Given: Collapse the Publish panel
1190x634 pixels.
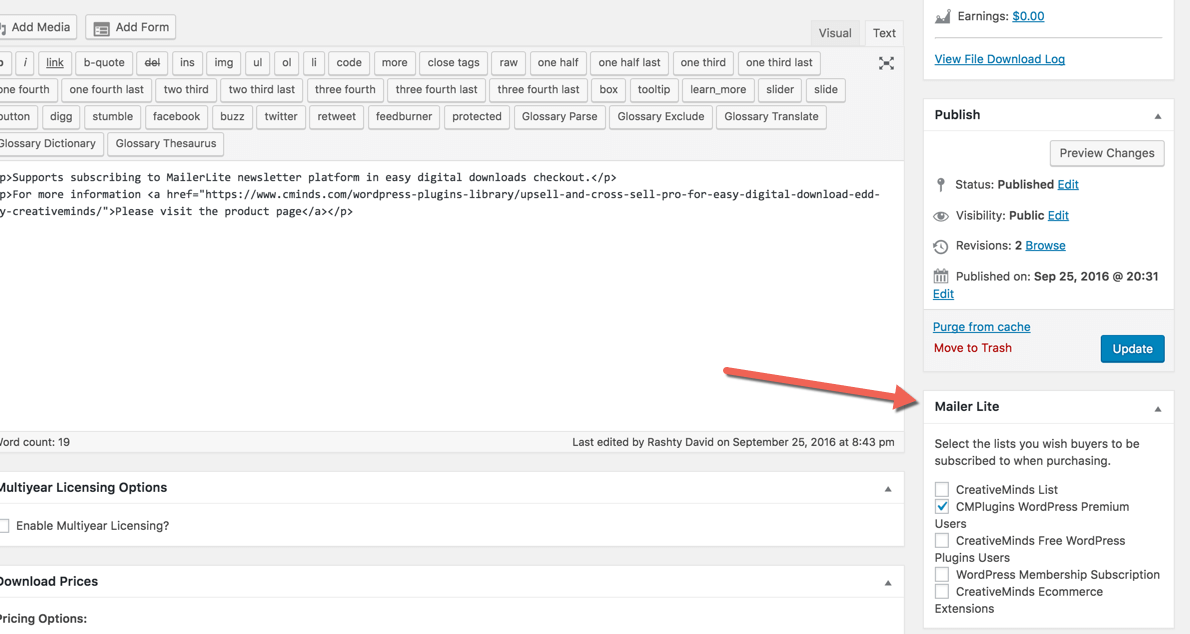Looking at the screenshot, I should pos(1157,116).
